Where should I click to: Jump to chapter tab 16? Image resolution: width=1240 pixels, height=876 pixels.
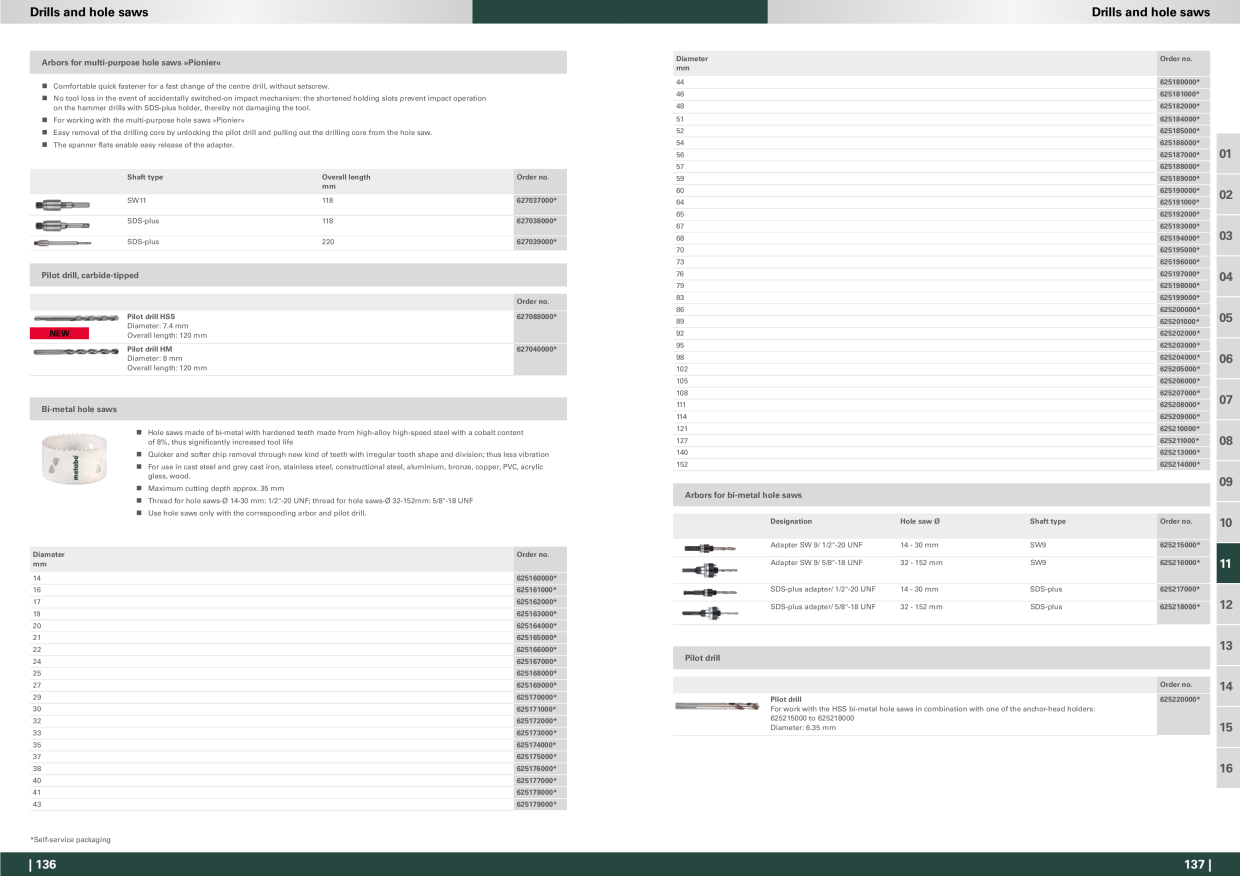(x=1227, y=769)
